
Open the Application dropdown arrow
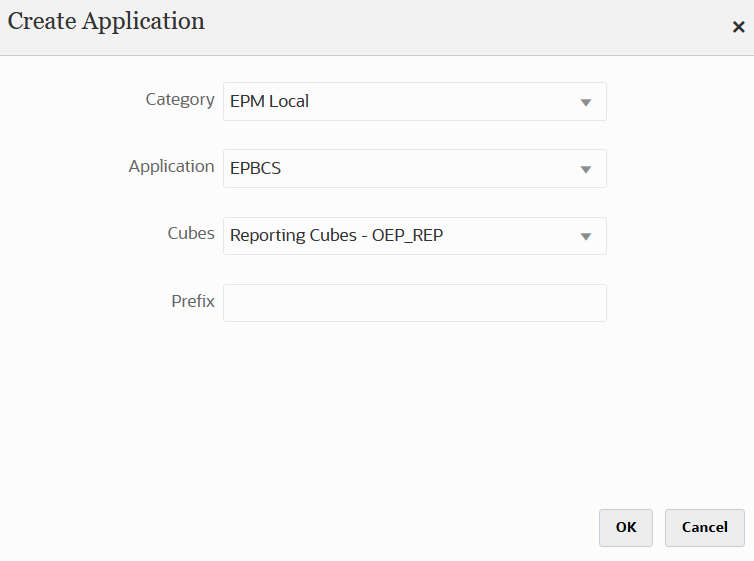coord(586,169)
